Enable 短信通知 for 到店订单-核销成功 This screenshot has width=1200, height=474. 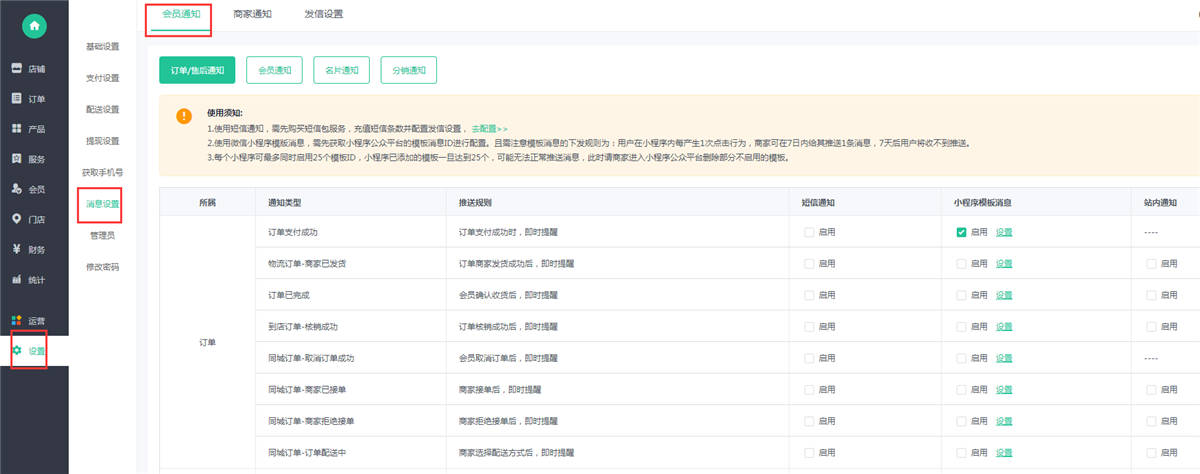pos(809,326)
